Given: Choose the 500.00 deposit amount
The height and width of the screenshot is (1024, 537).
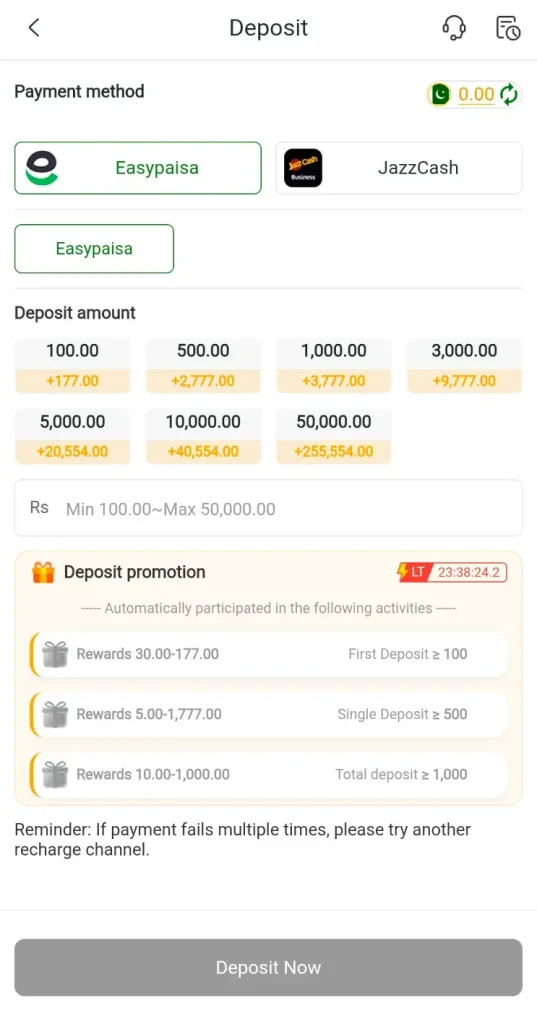Looking at the screenshot, I should tap(203, 365).
